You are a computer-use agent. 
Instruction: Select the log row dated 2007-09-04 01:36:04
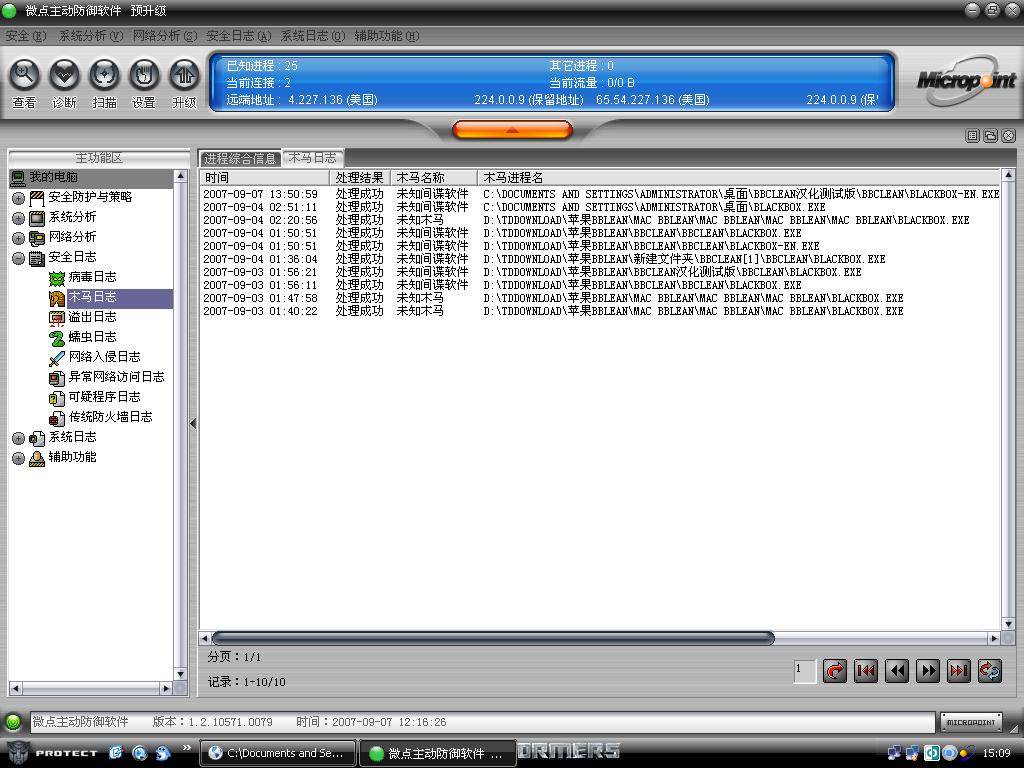coord(600,259)
